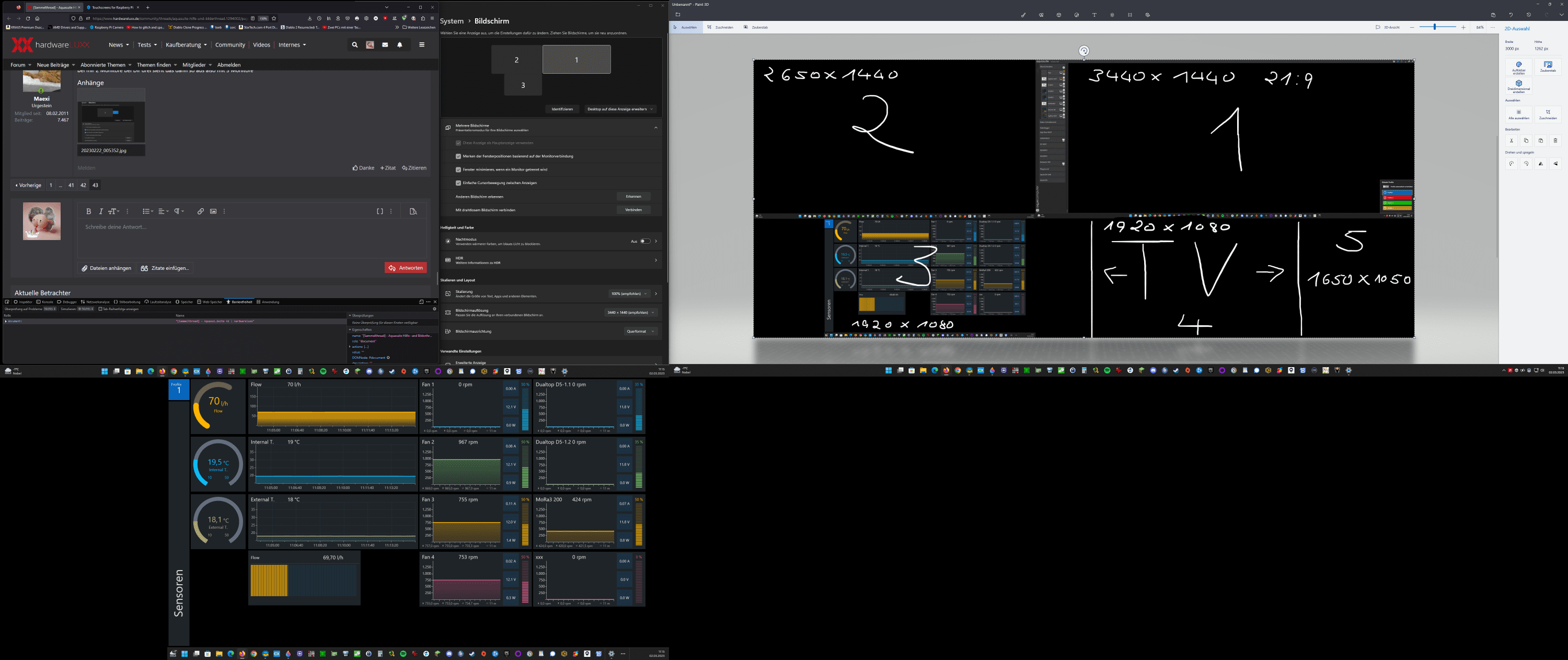Open the stickers tool in Paint 3D
Image resolution: width=1568 pixels, height=660 pixels.
[x=1076, y=15]
